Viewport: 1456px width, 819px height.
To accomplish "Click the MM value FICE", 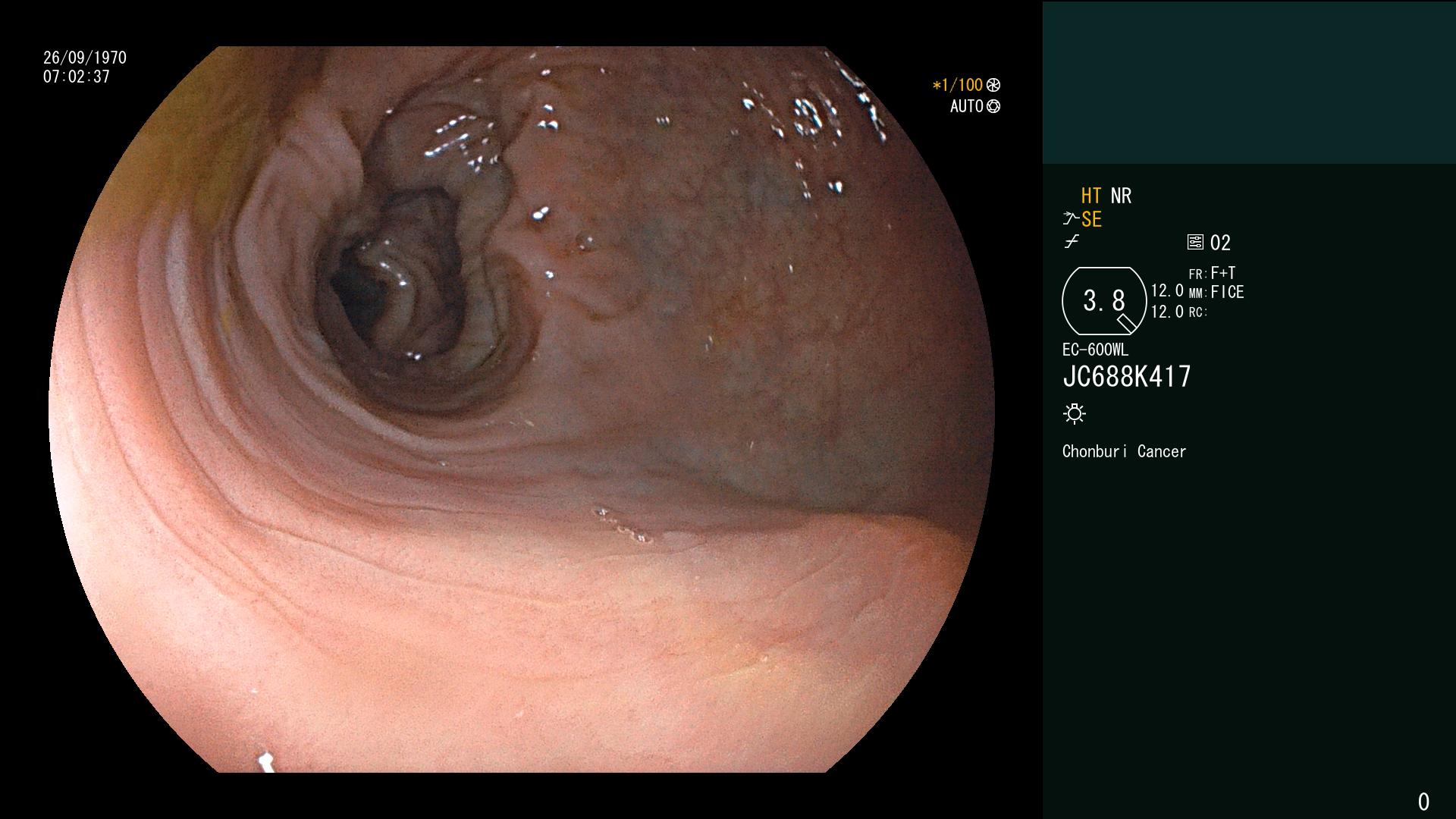I will (1227, 292).
